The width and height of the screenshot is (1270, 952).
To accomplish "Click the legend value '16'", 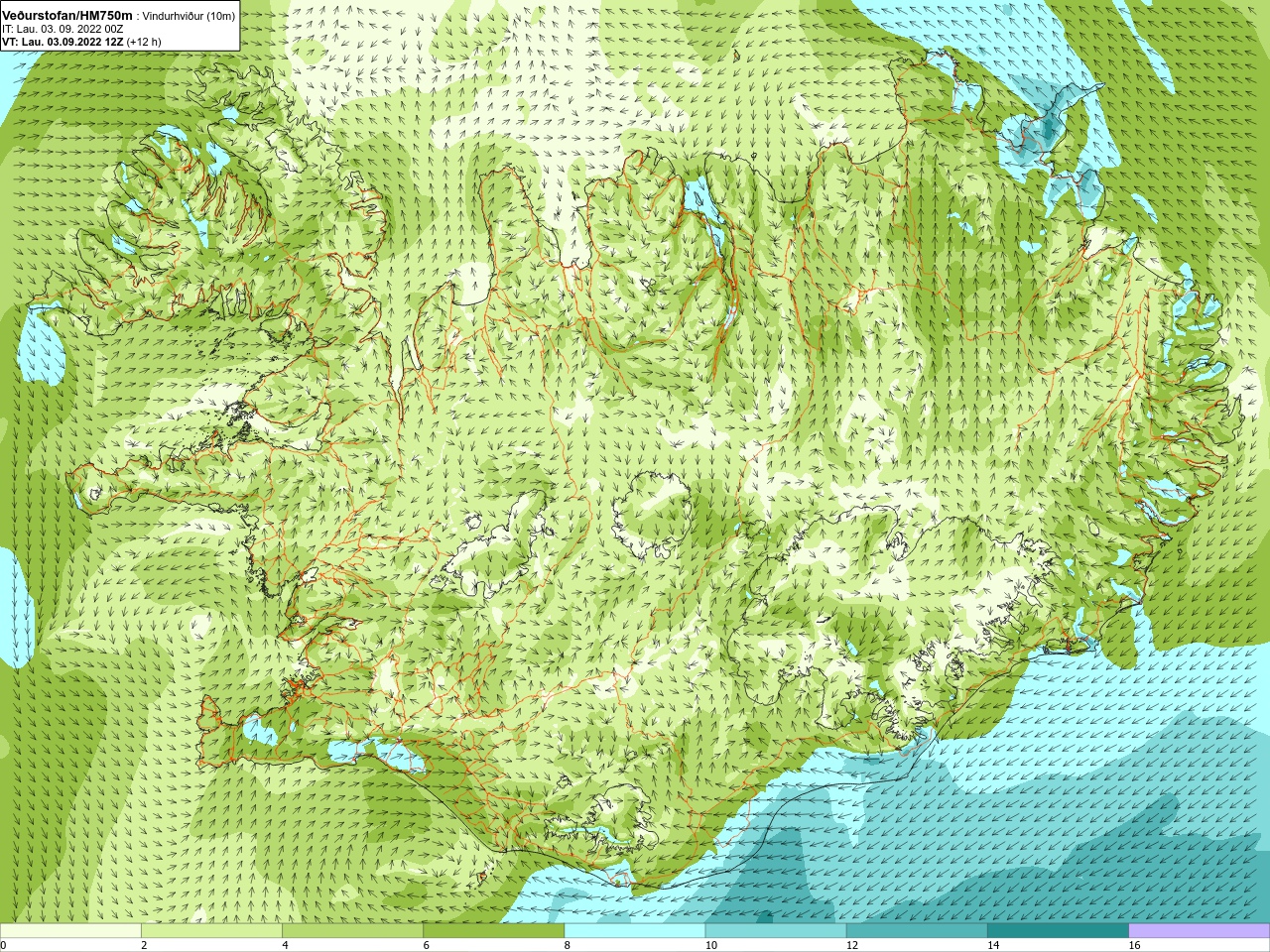I will pos(1134,945).
